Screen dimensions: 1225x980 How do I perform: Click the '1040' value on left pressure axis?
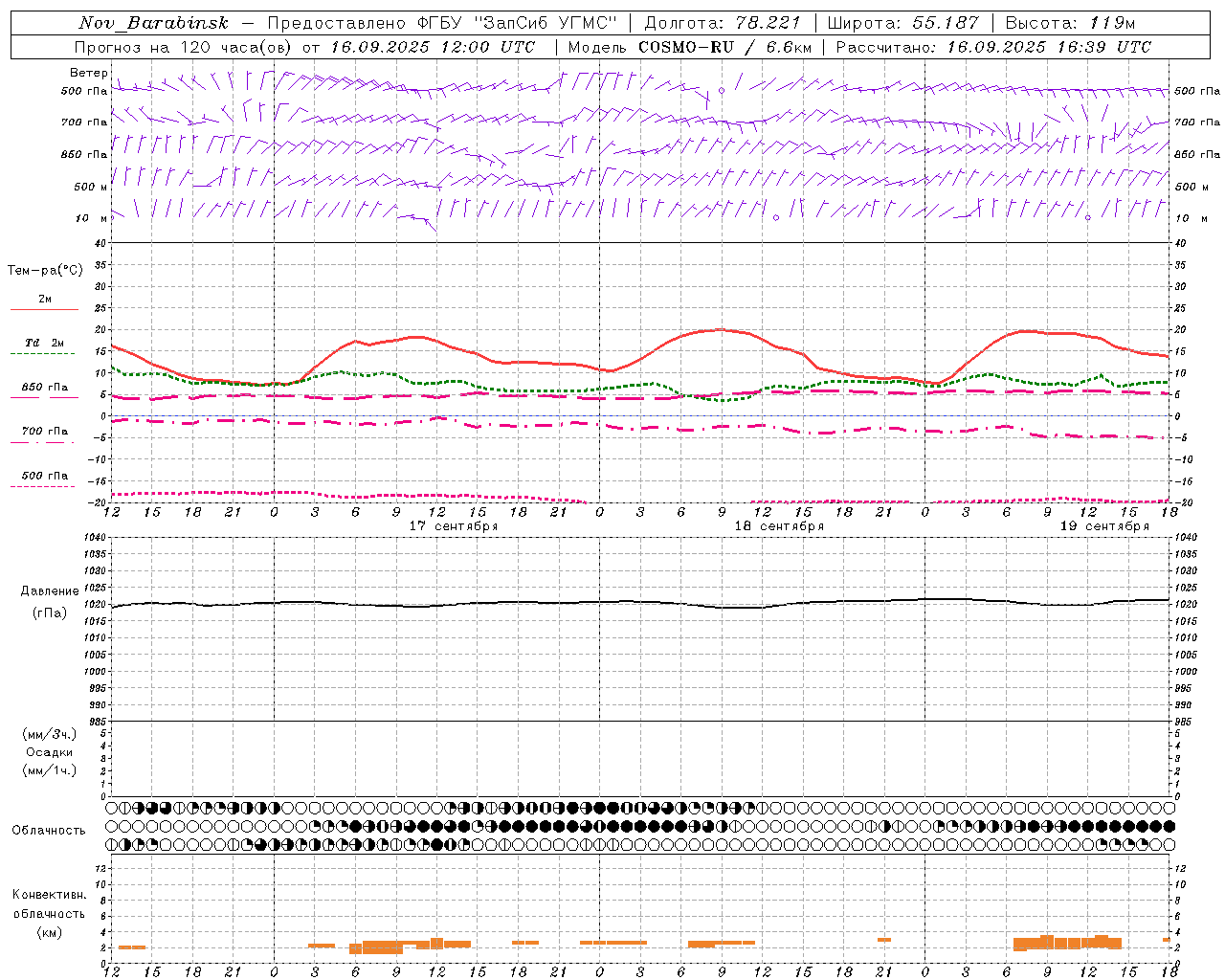(97, 538)
